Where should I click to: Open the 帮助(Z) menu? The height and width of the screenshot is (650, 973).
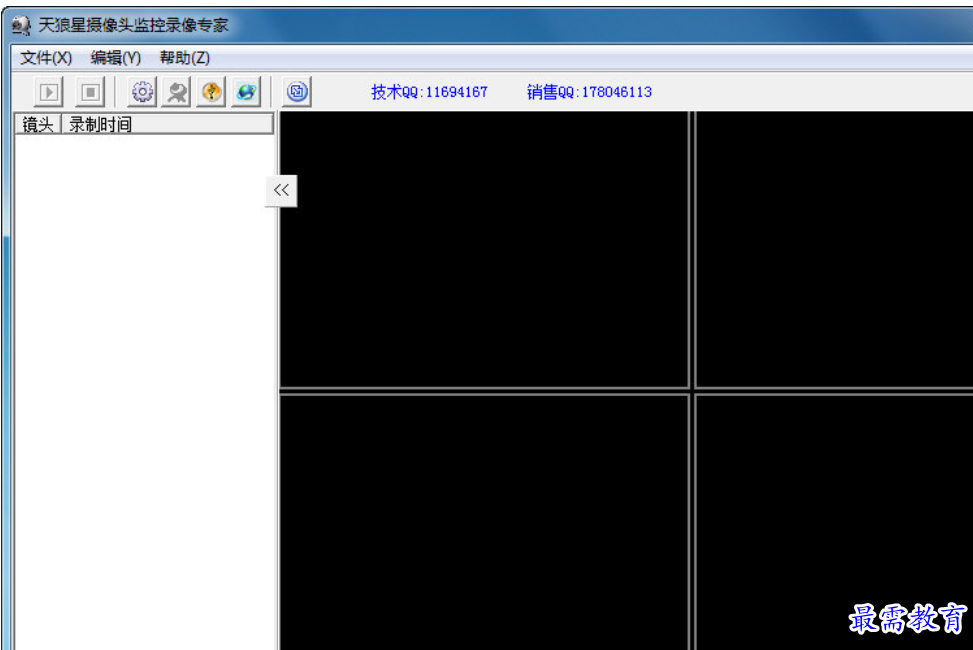184,58
